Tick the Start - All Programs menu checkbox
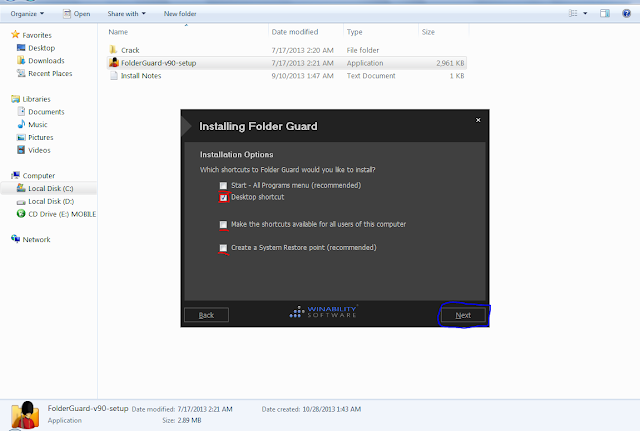 click(x=223, y=186)
